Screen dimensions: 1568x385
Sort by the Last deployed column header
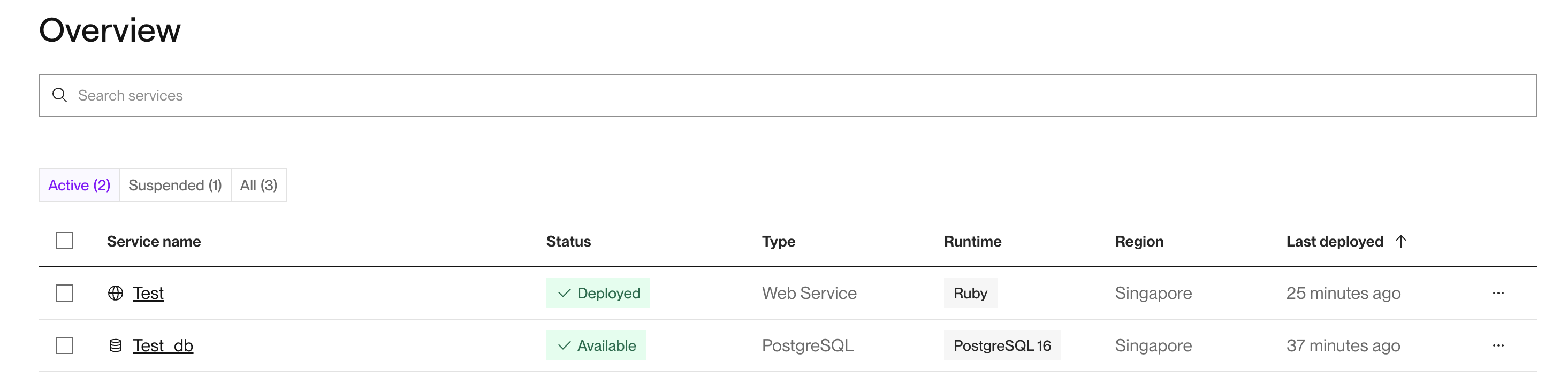1334,242
